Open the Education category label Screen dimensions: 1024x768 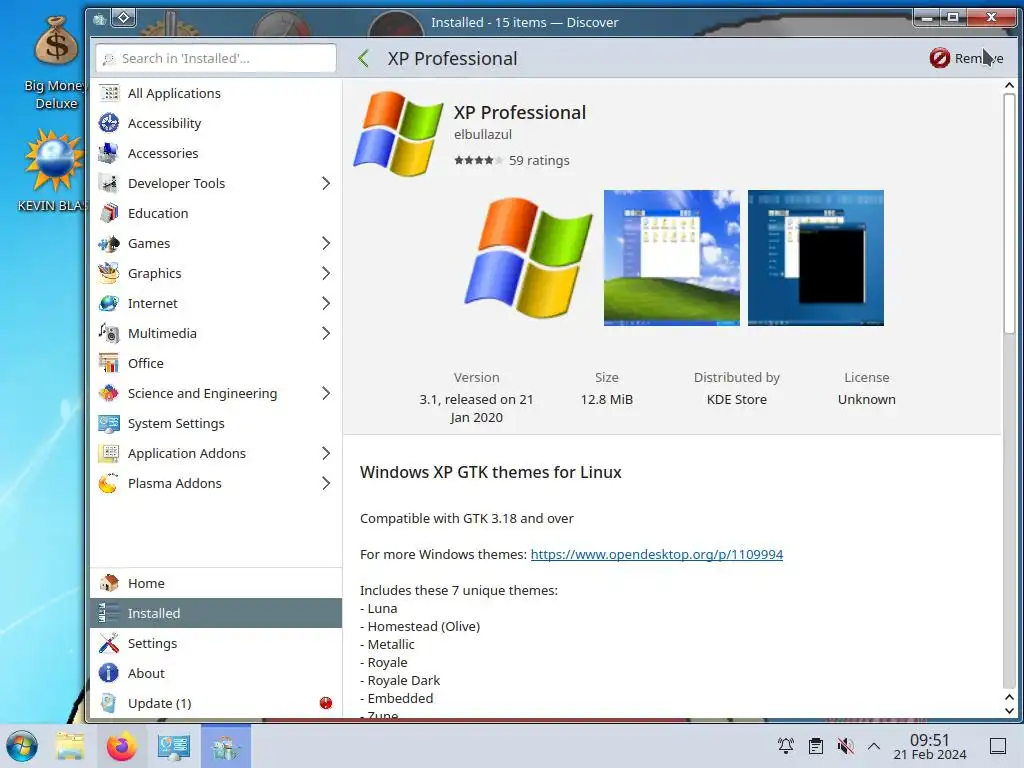point(158,214)
